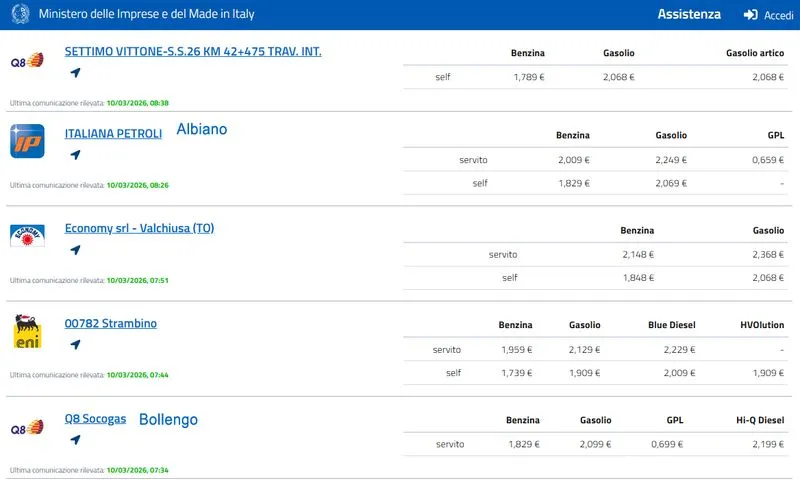Click the Eni brand logo

point(27,332)
